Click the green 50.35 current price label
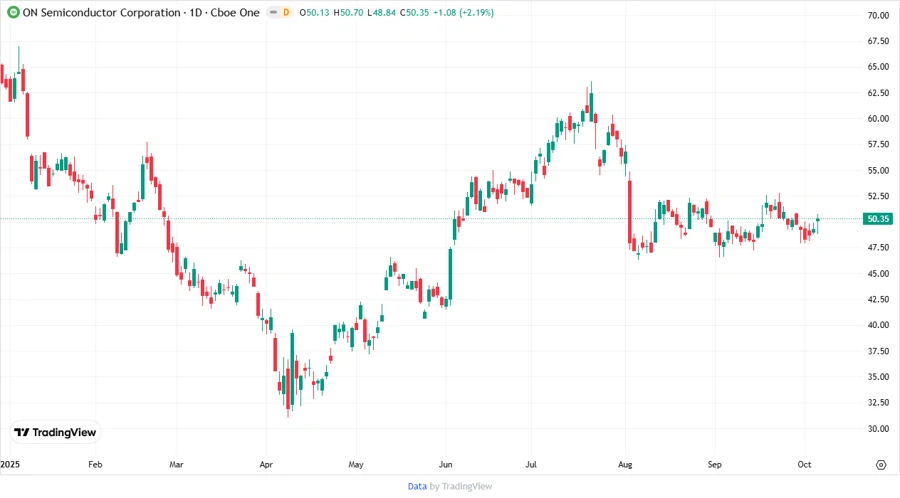Image resolution: width=900 pixels, height=498 pixels. [x=878, y=218]
